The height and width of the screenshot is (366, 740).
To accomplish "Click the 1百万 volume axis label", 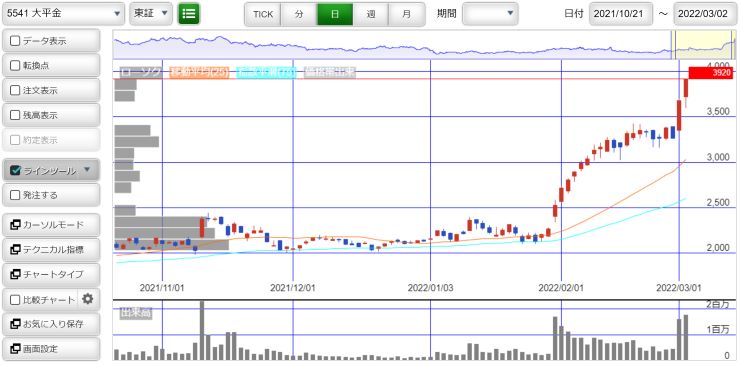I will [718, 329].
